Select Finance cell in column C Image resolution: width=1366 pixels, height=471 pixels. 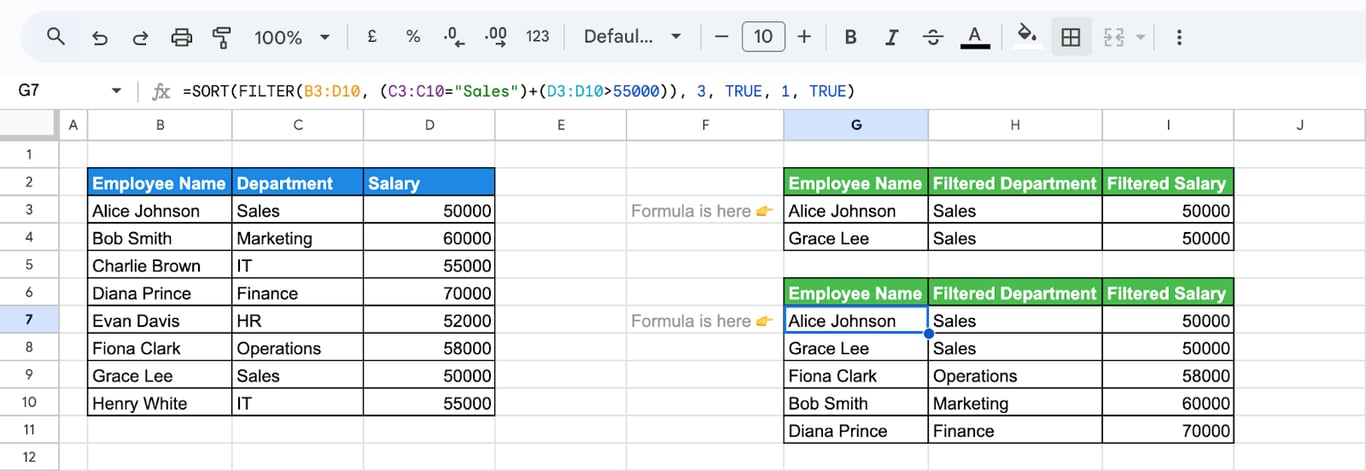coord(298,293)
